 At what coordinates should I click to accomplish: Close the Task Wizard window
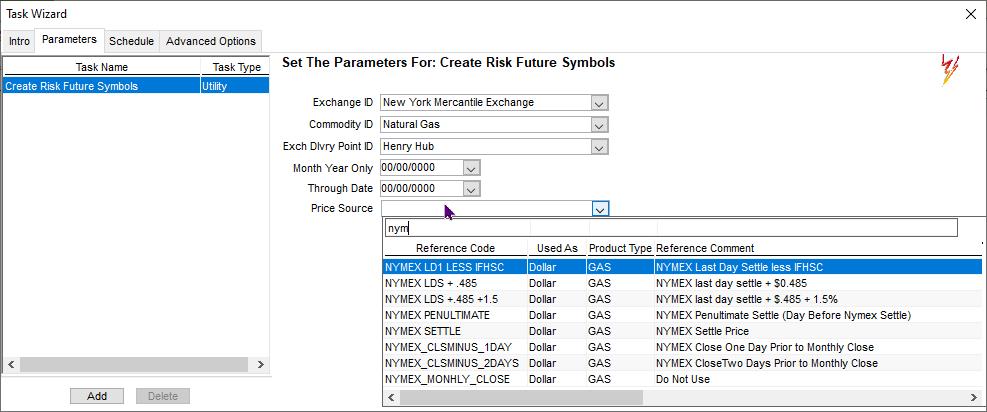[970, 14]
